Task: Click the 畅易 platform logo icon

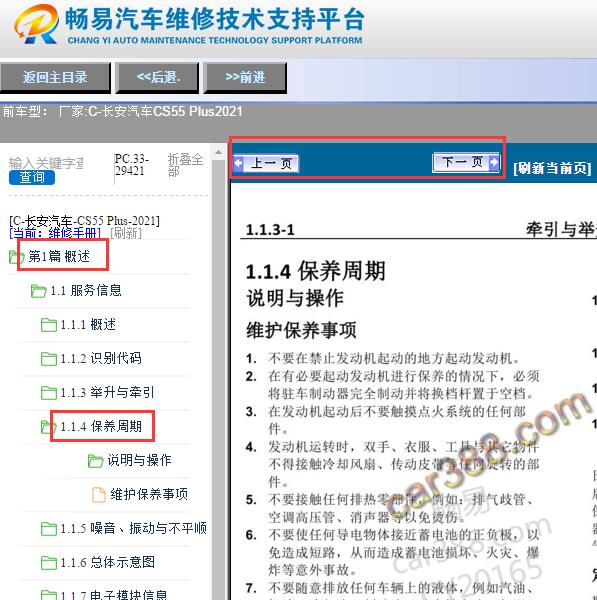Action: click(36, 24)
